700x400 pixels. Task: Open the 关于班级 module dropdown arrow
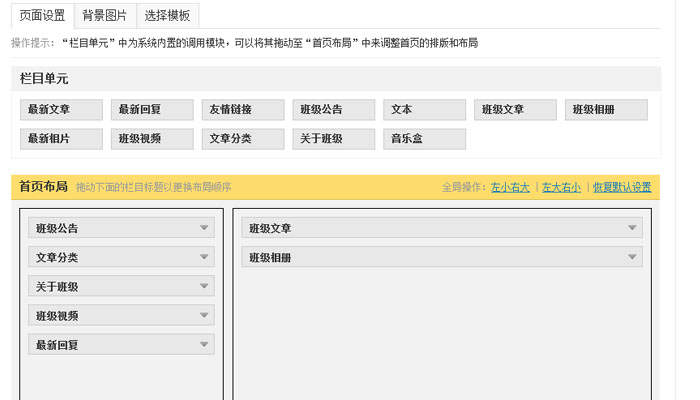tap(204, 286)
